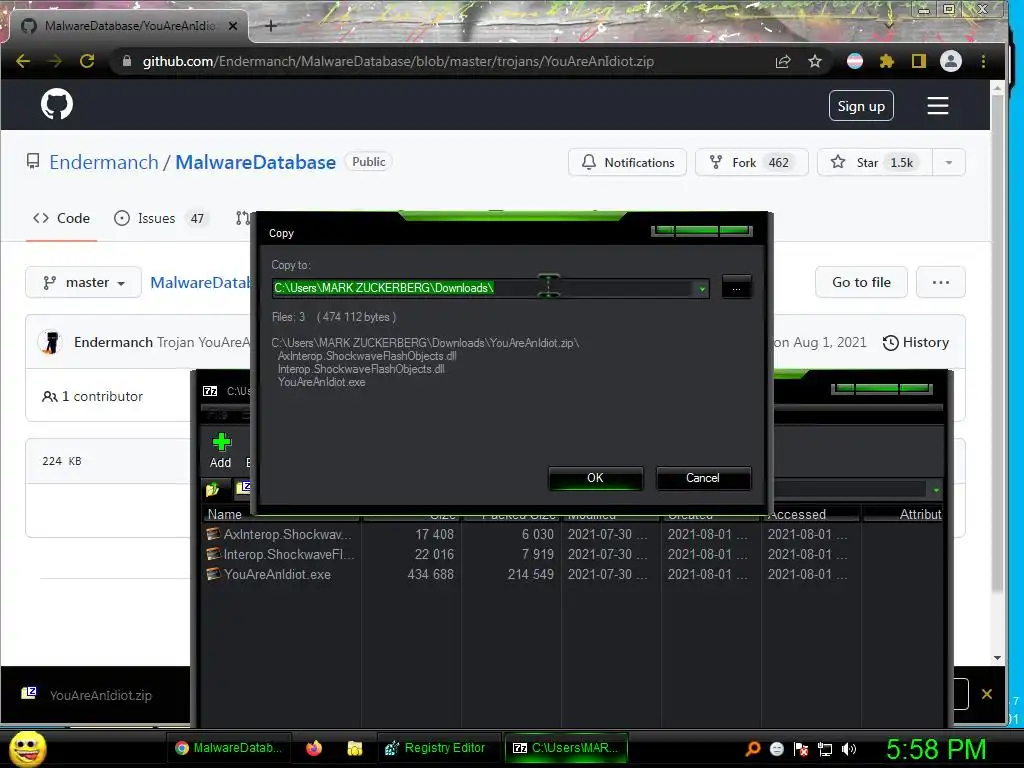Click the pull requests tab icon

242,218
